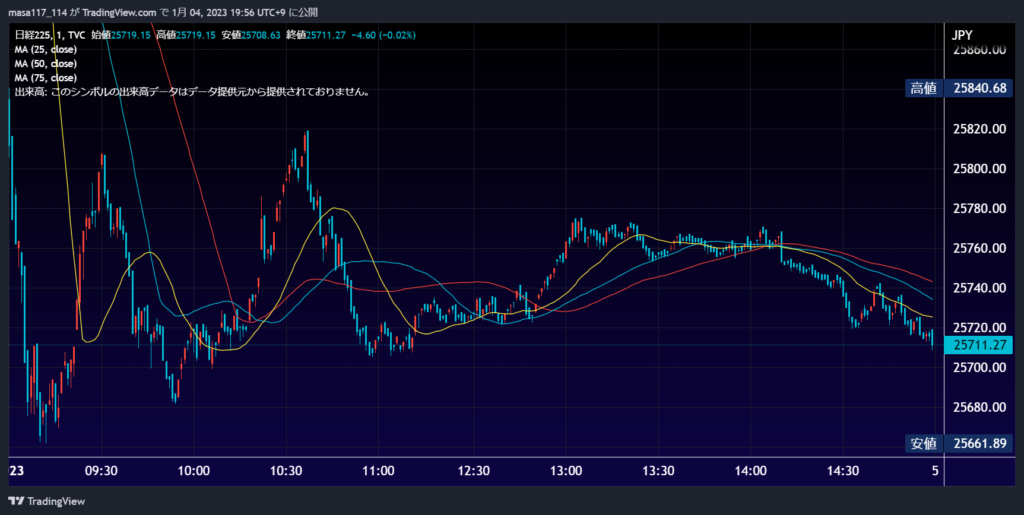Click the 高値 25840.68 price label
1024x515 pixels.
point(959,89)
